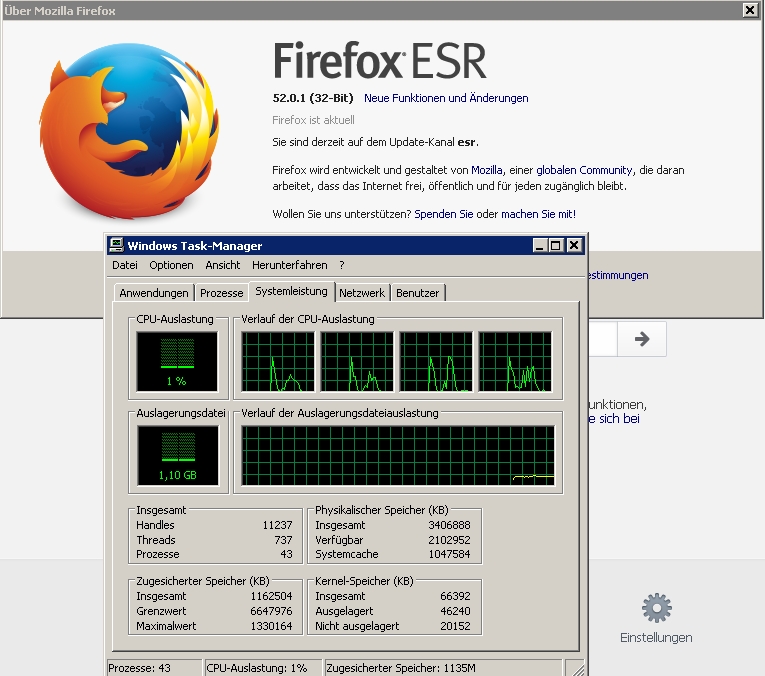Click the Spenden Sie link
Image resolution: width=765 pixels, height=676 pixels.
[x=443, y=214]
